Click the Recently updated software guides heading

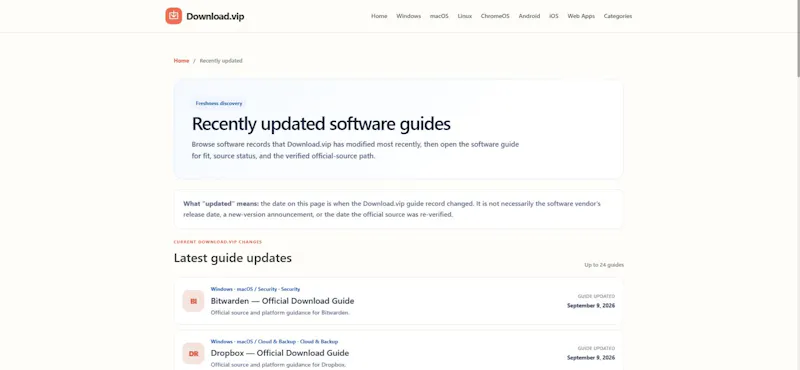coord(321,124)
